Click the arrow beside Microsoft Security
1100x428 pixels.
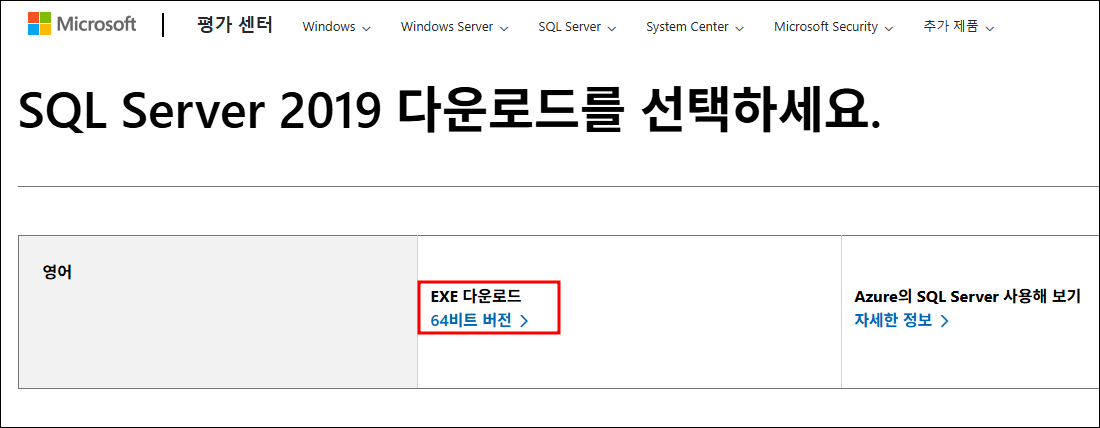click(888, 28)
